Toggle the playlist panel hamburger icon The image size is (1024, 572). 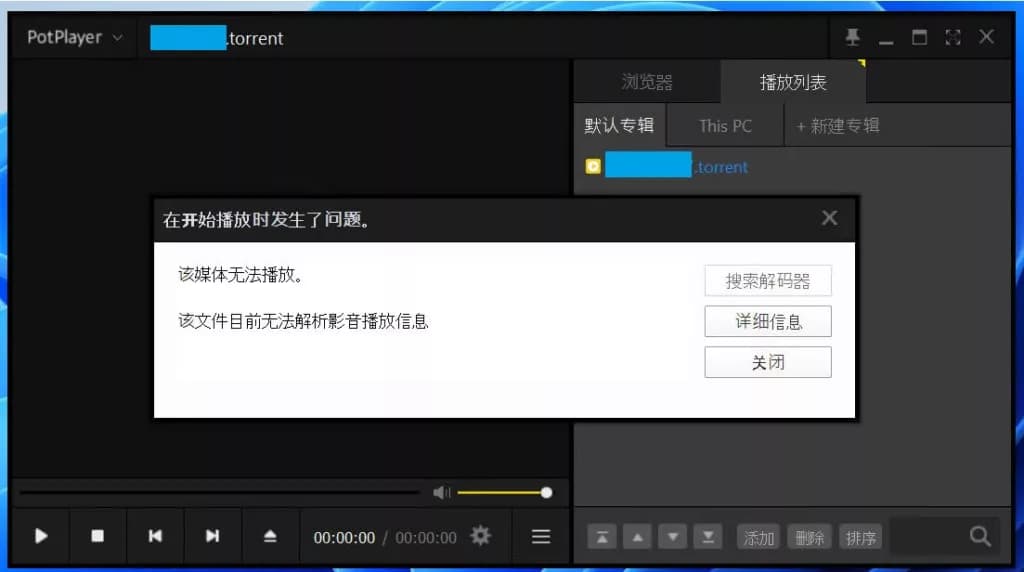pos(541,537)
